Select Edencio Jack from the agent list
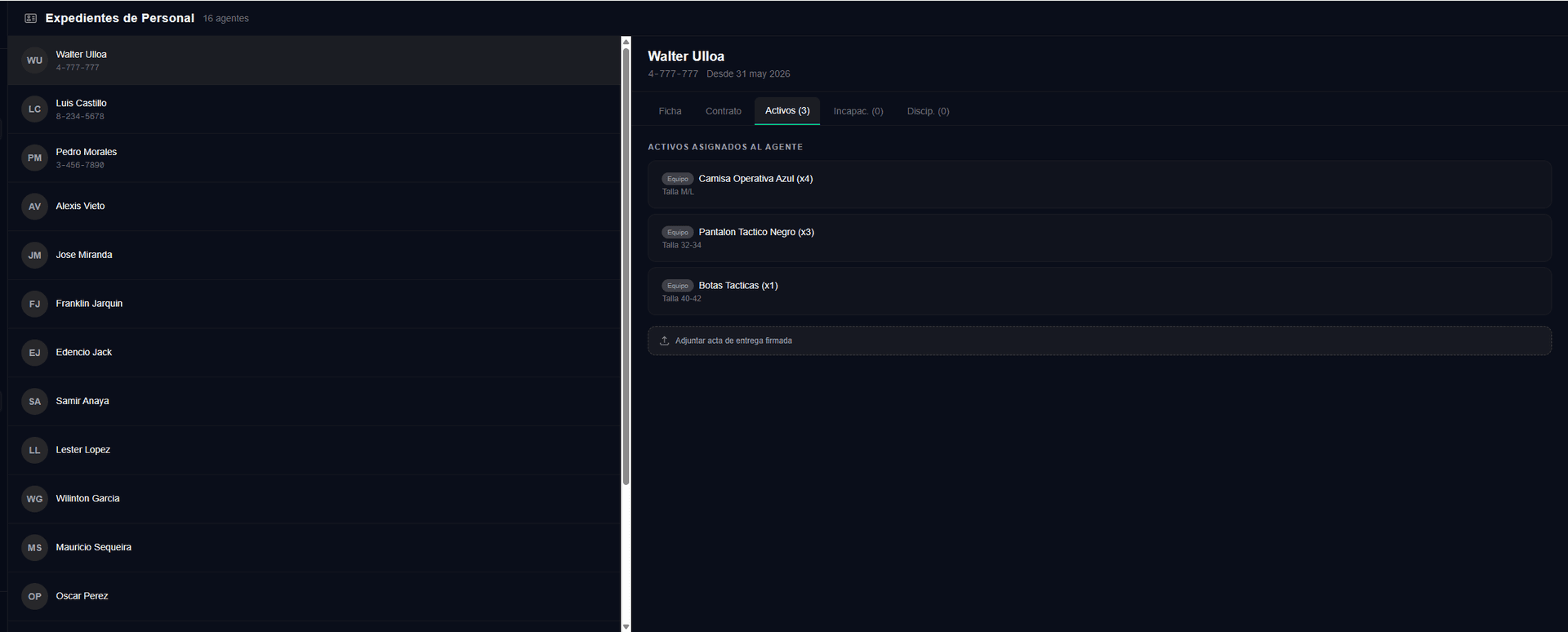This screenshot has width=1568, height=632. point(314,353)
